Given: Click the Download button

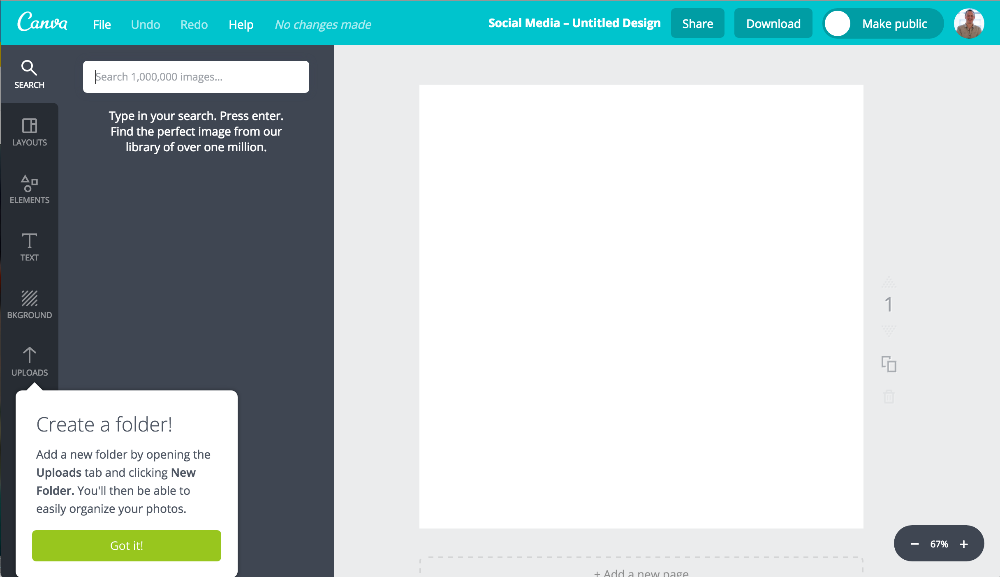Looking at the screenshot, I should [x=772, y=22].
